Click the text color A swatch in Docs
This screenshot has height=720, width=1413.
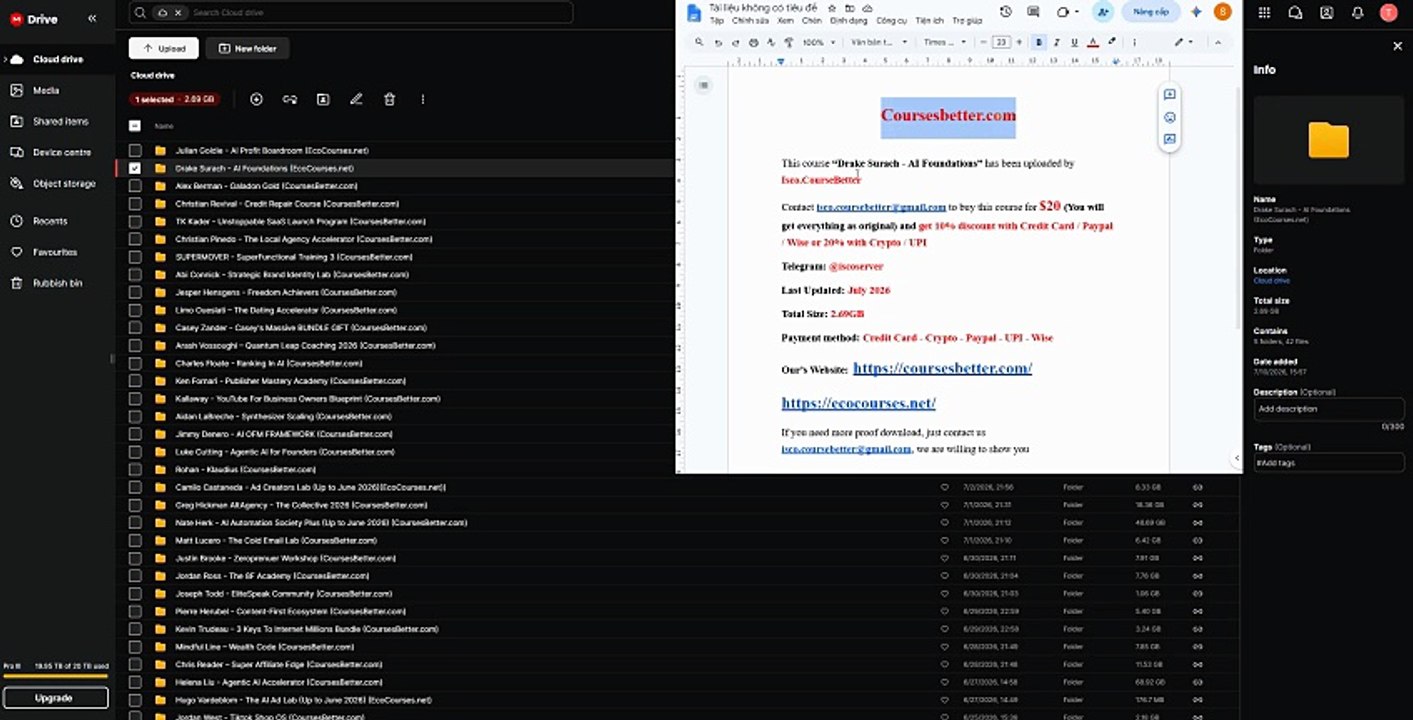[x=1092, y=42]
